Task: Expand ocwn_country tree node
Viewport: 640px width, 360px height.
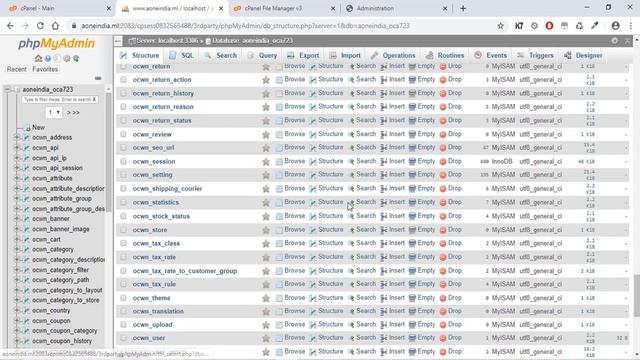Action: click(x=17, y=311)
